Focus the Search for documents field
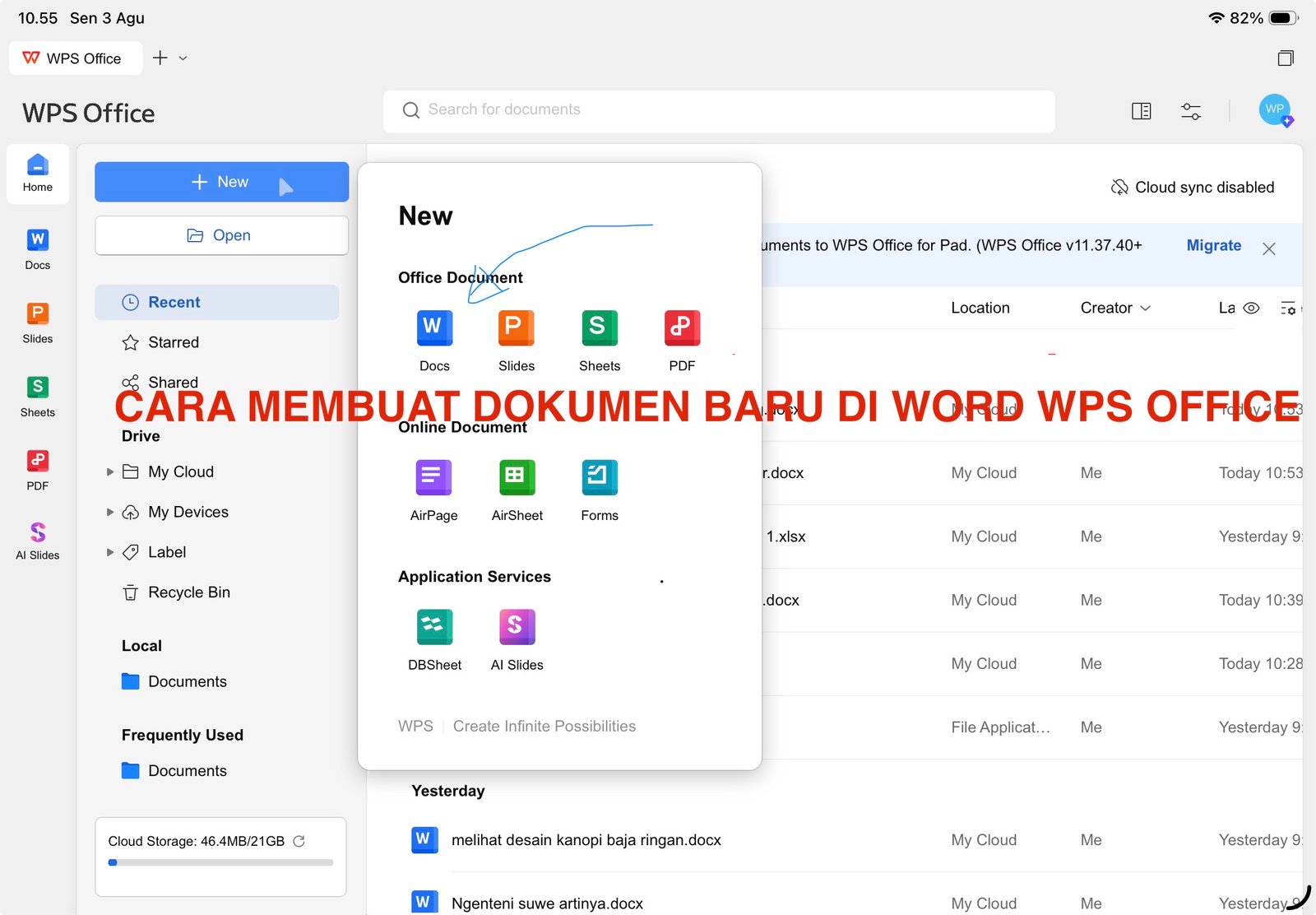The height and width of the screenshot is (915, 1316). [719, 111]
